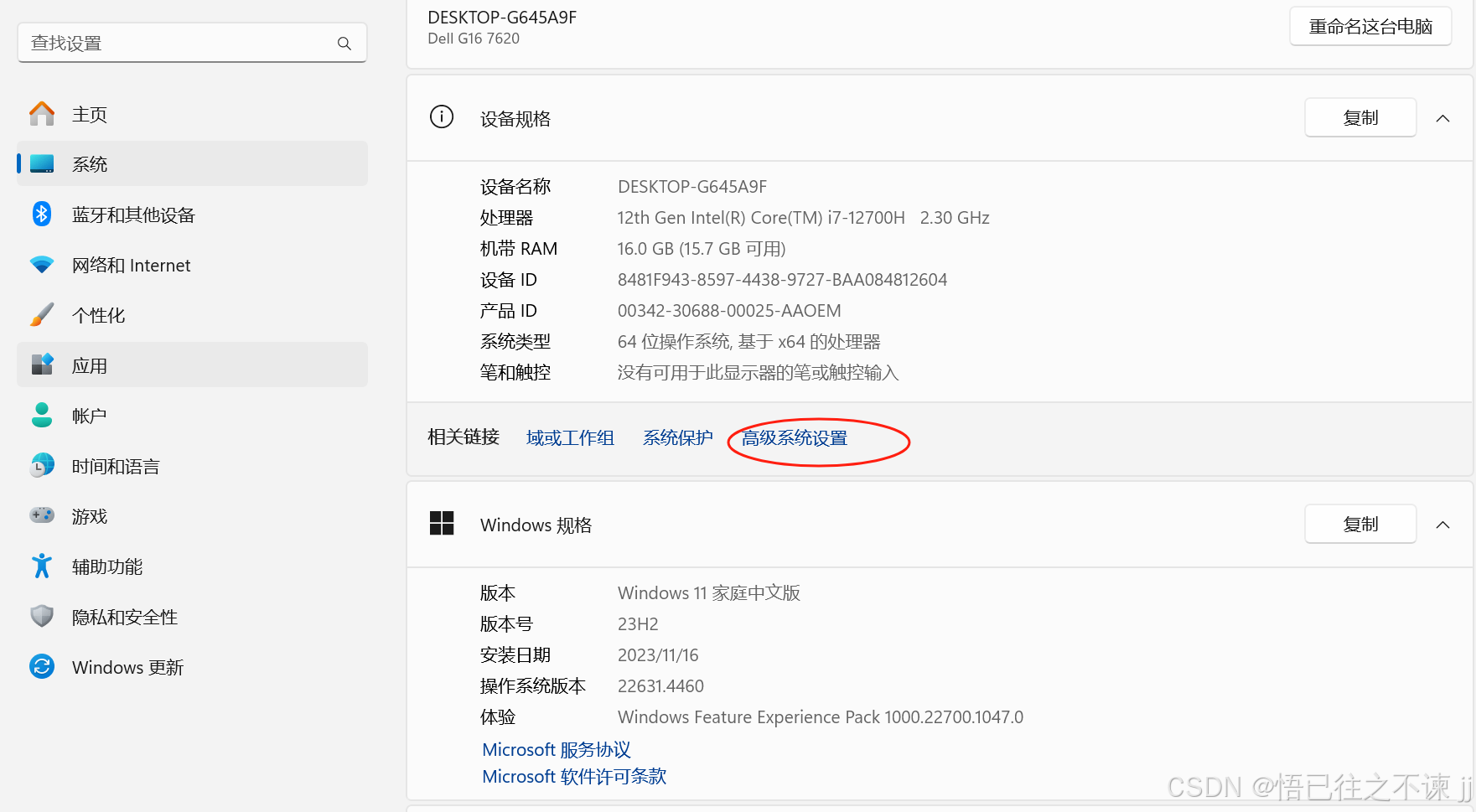Viewport: 1476px width, 812px height.
Task: Open 高级系统设置 link
Action: click(795, 438)
